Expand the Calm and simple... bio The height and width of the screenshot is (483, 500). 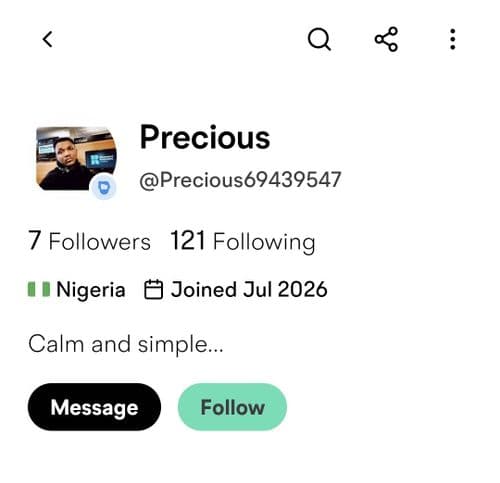coord(126,344)
